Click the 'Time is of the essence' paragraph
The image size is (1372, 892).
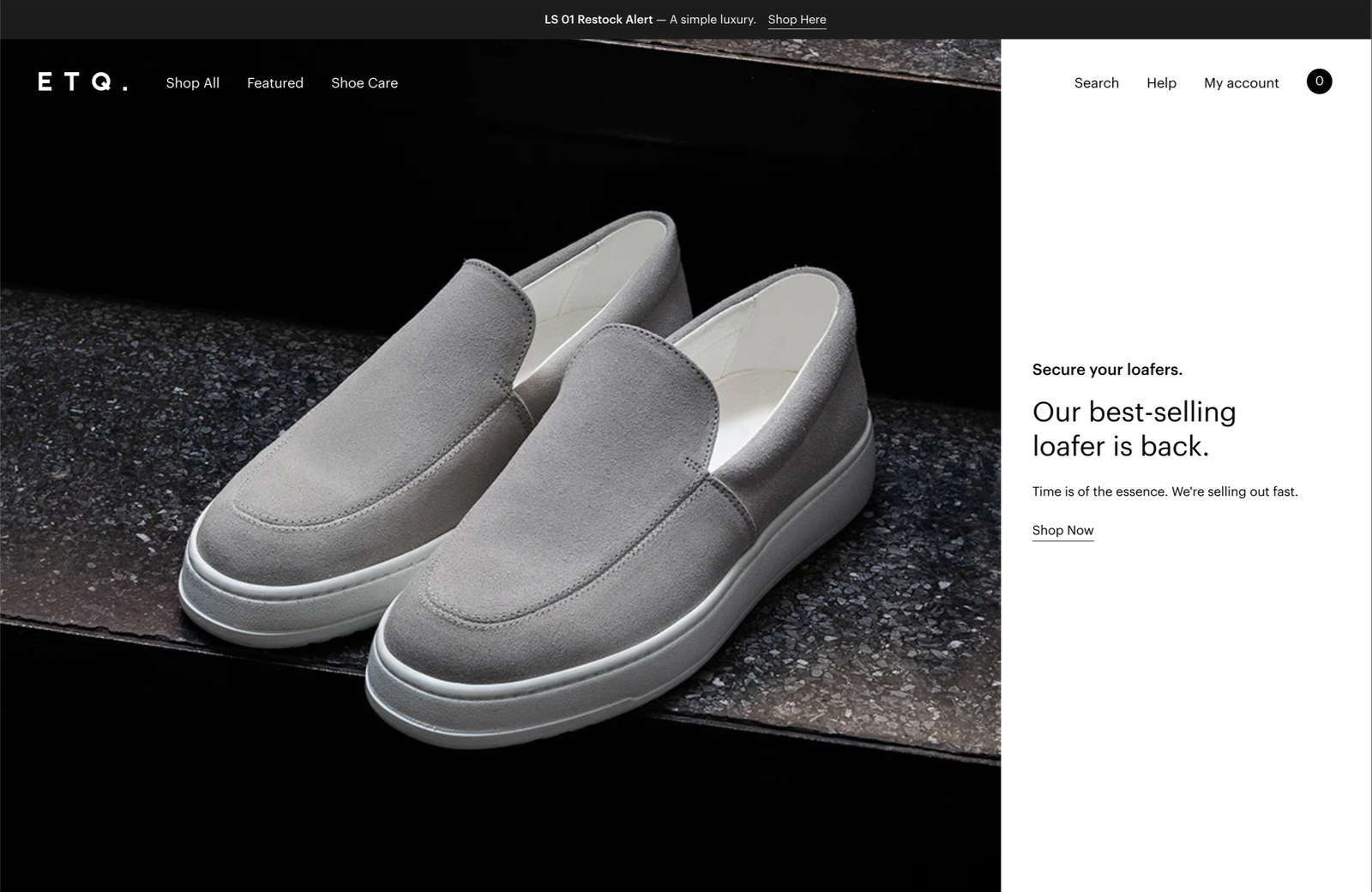[x=1164, y=491]
